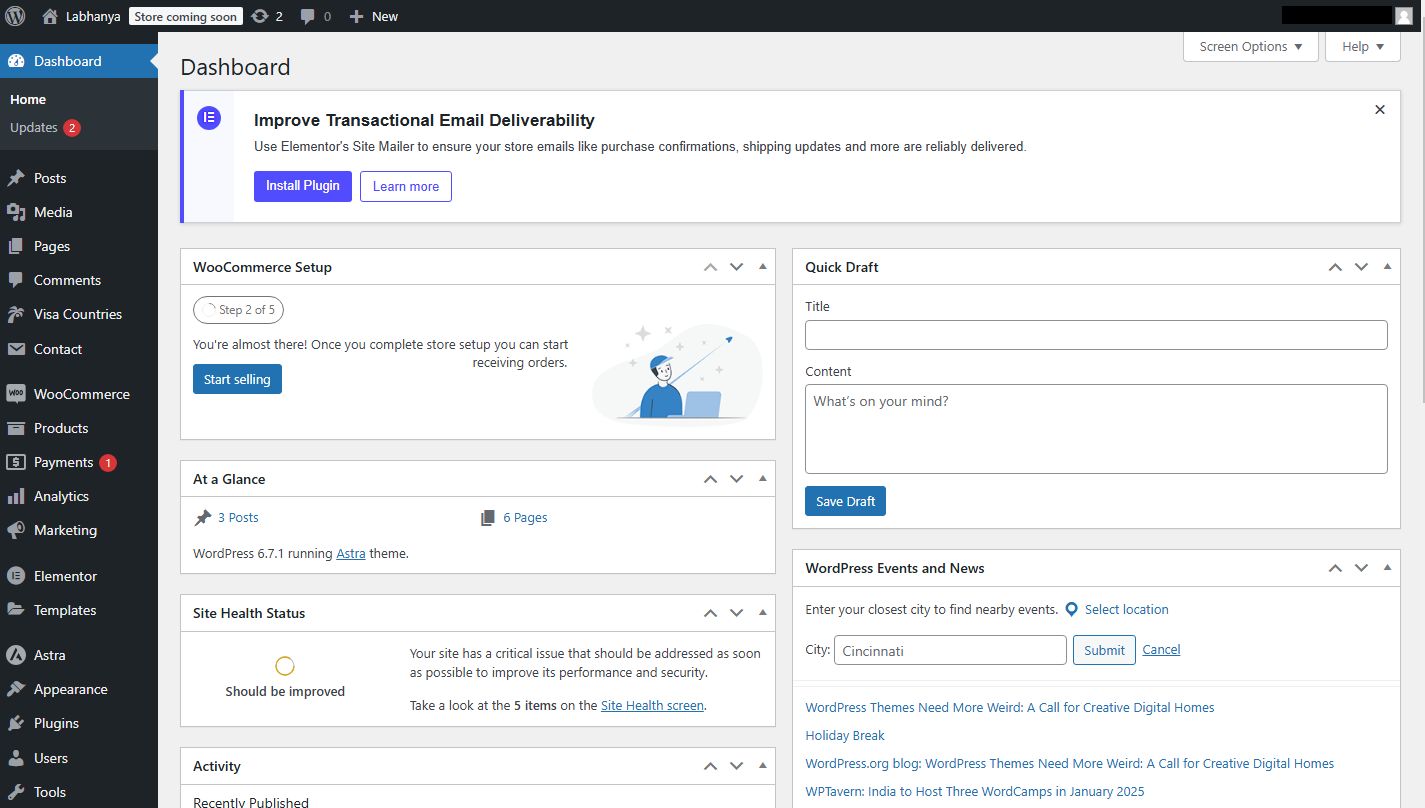Click the Media icon in sidebar
The width and height of the screenshot is (1425, 808).
tap(16, 212)
